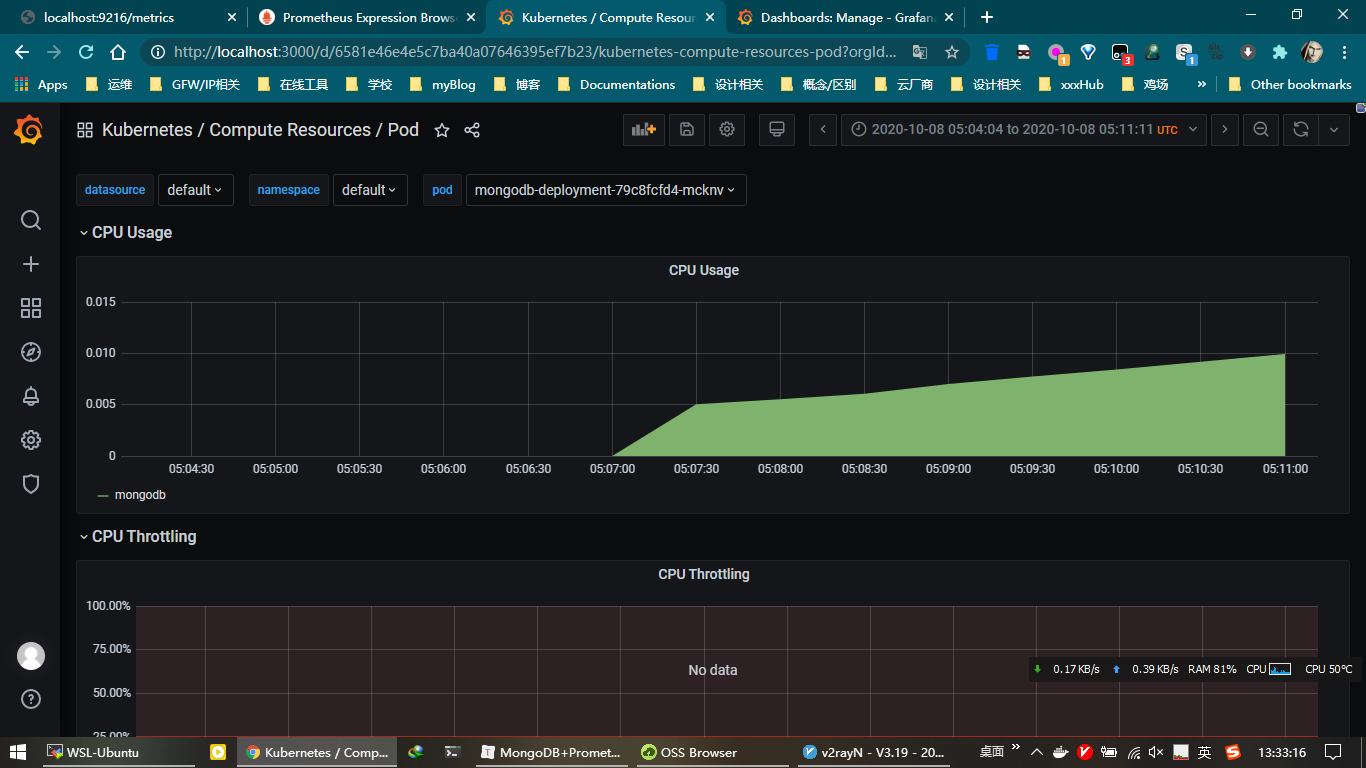Open the Explore compass icon
The width and height of the screenshot is (1366, 768).
(31, 352)
